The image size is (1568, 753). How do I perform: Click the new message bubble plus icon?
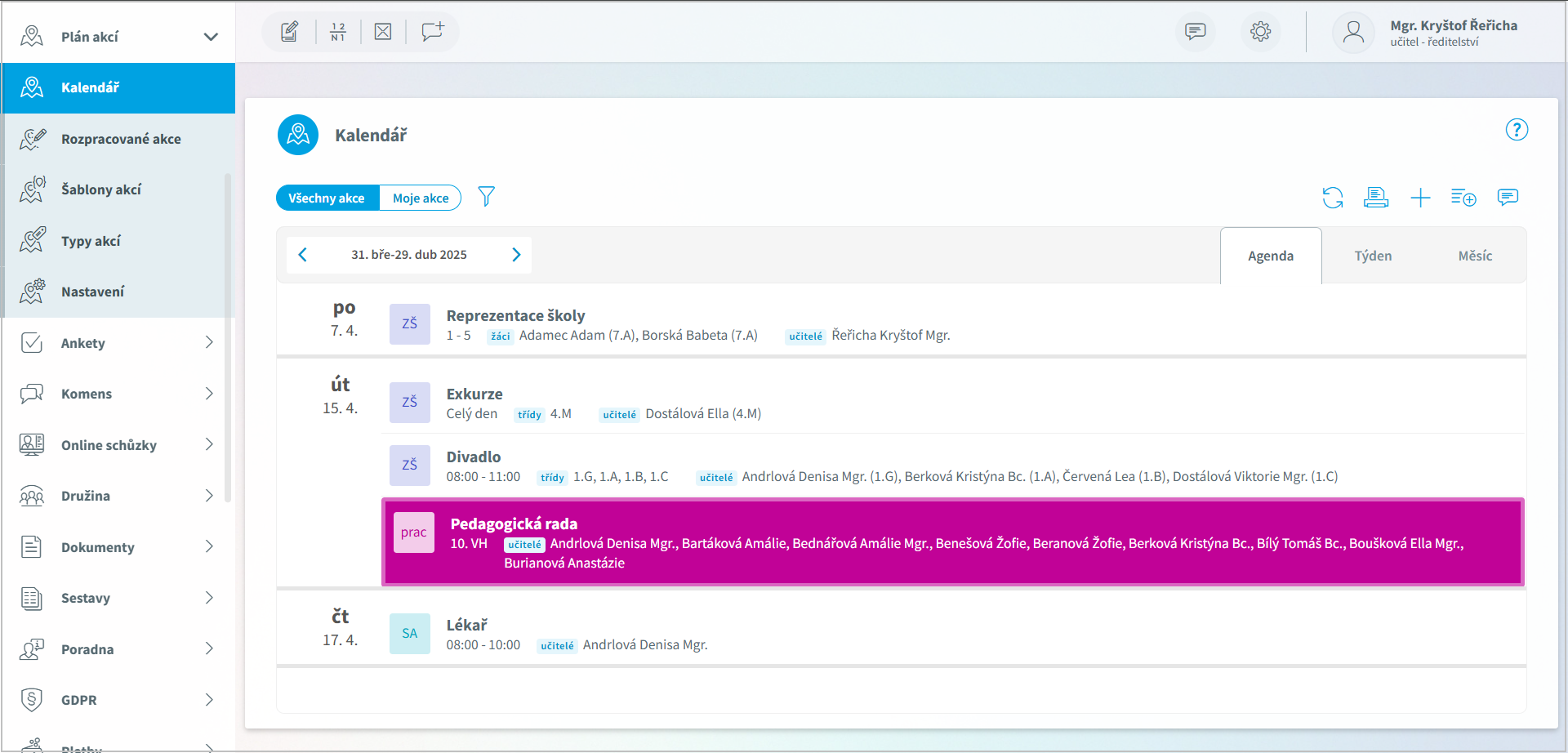[433, 32]
